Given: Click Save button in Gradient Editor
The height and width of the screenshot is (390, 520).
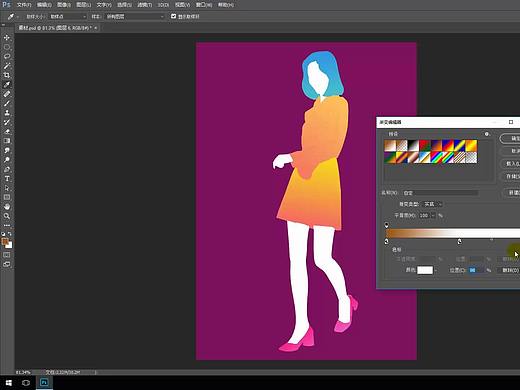Looking at the screenshot, I should tap(511, 176).
